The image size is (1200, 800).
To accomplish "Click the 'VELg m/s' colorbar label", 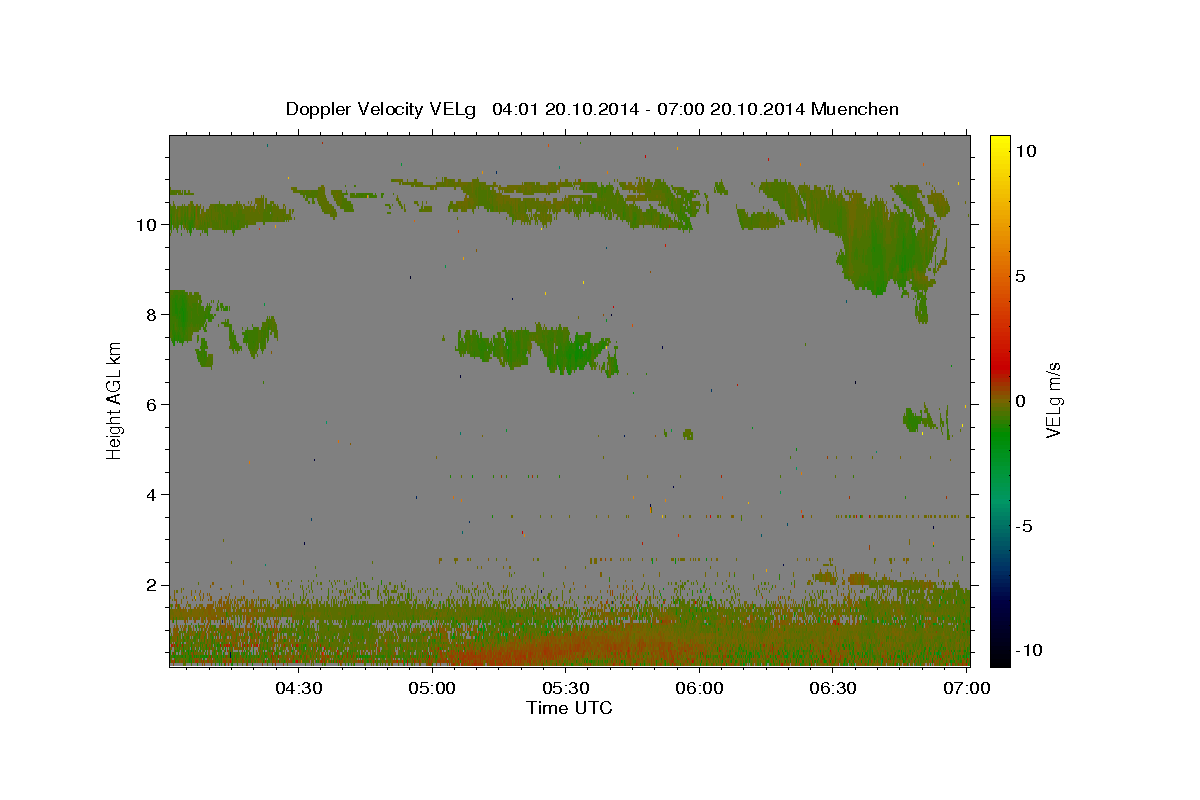I will click(x=1053, y=402).
